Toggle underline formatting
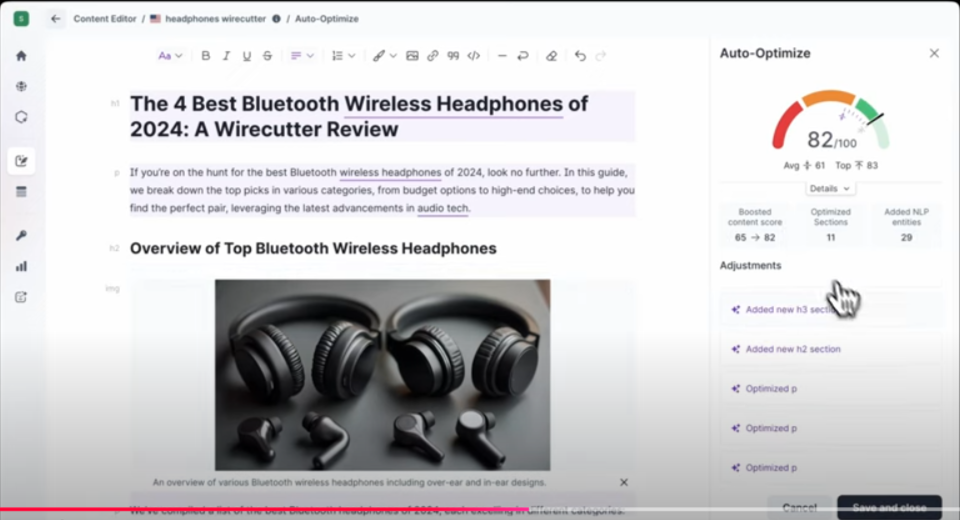This screenshot has width=960, height=520. coord(247,56)
